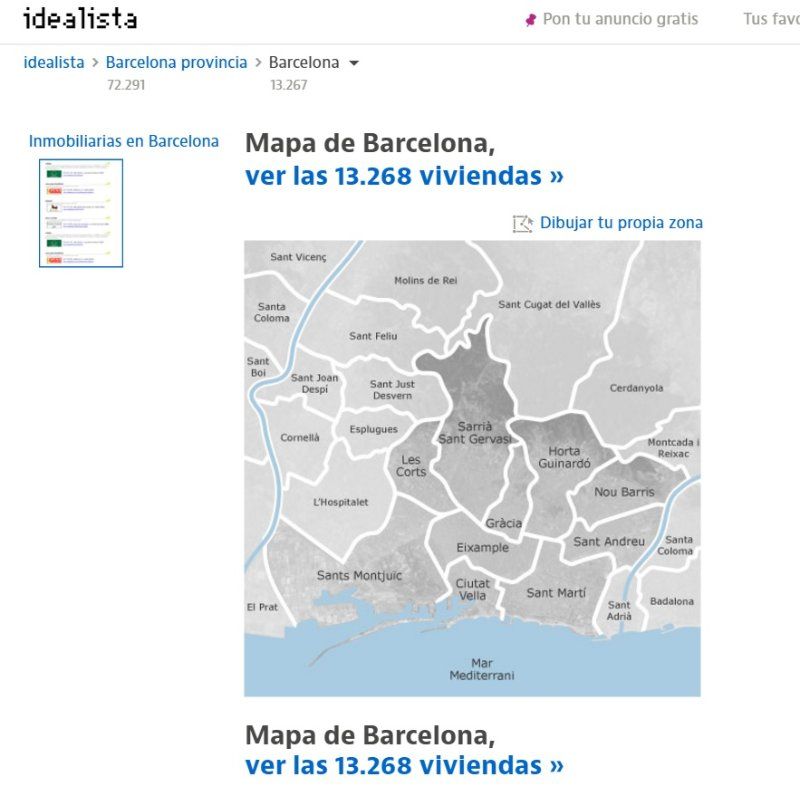Open Tus favoritos link in header
The width and height of the screenshot is (800, 796).
(x=771, y=19)
